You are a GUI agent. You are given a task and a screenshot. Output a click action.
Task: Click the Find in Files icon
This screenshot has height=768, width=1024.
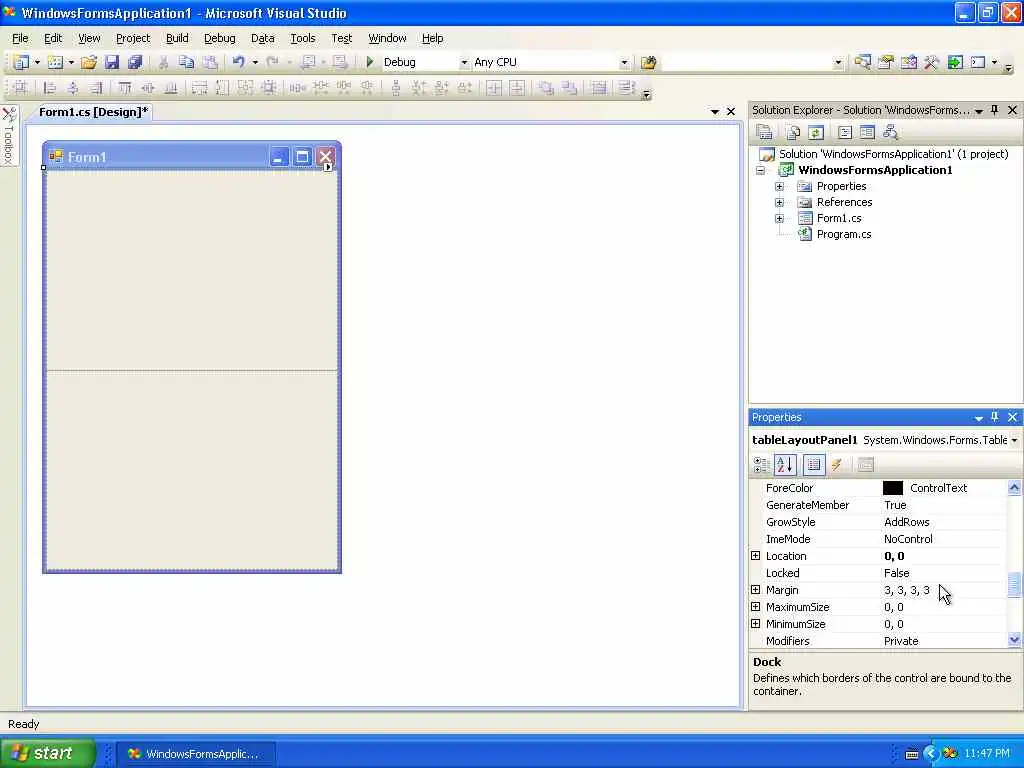[648, 62]
